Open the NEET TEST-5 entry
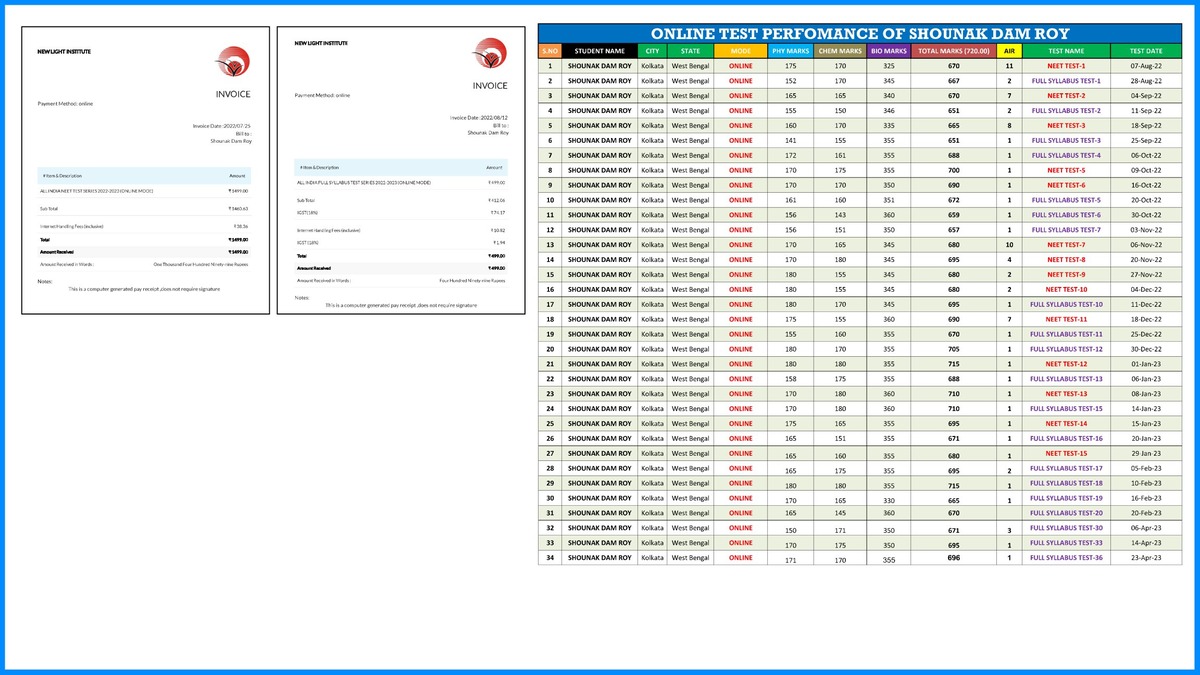1200x675 pixels. click(1066, 170)
